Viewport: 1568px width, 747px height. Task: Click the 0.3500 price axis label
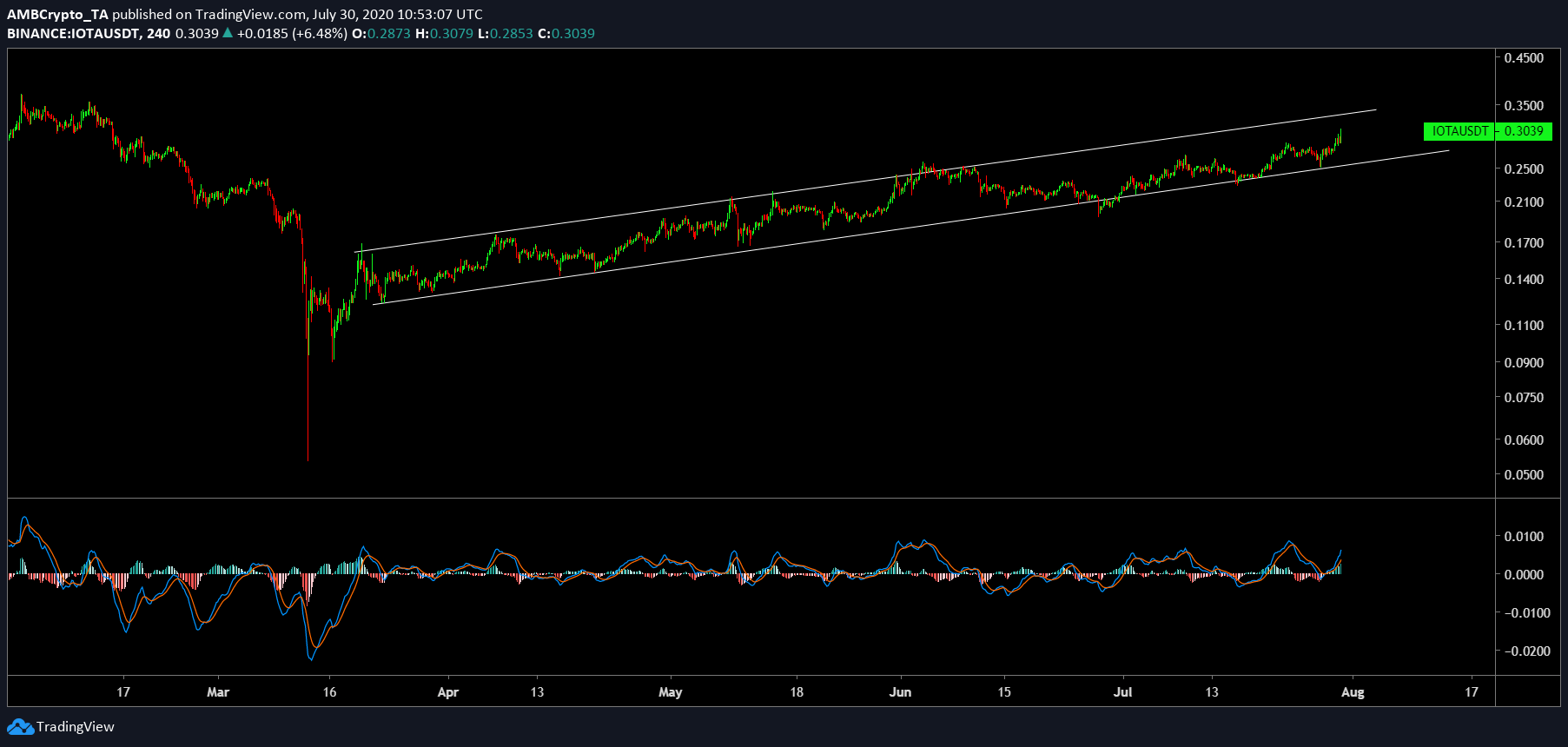tap(1524, 106)
